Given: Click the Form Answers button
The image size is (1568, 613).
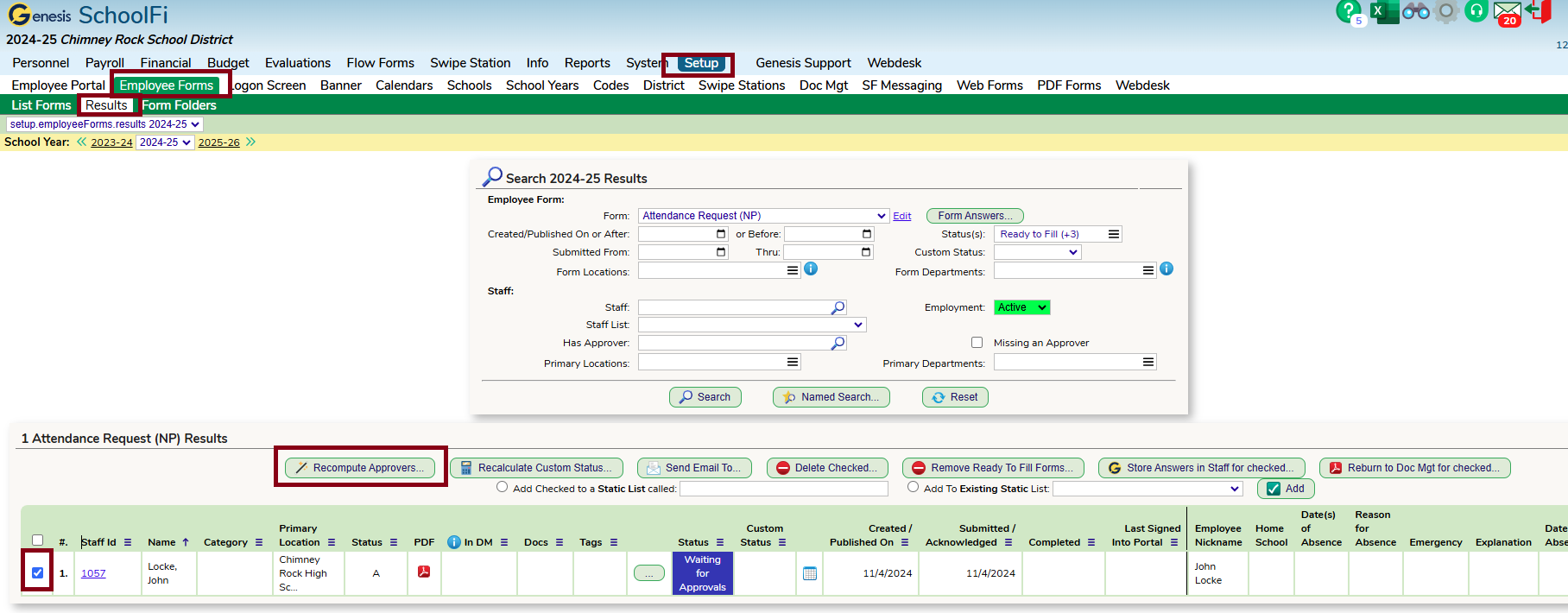Looking at the screenshot, I should (x=975, y=216).
